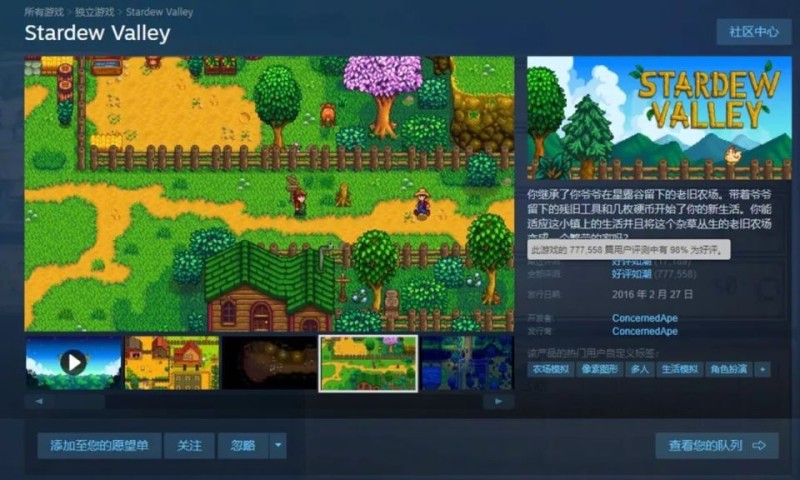Add game via 添加至您的愿望单 button
This screenshot has width=800, height=480.
(99, 445)
